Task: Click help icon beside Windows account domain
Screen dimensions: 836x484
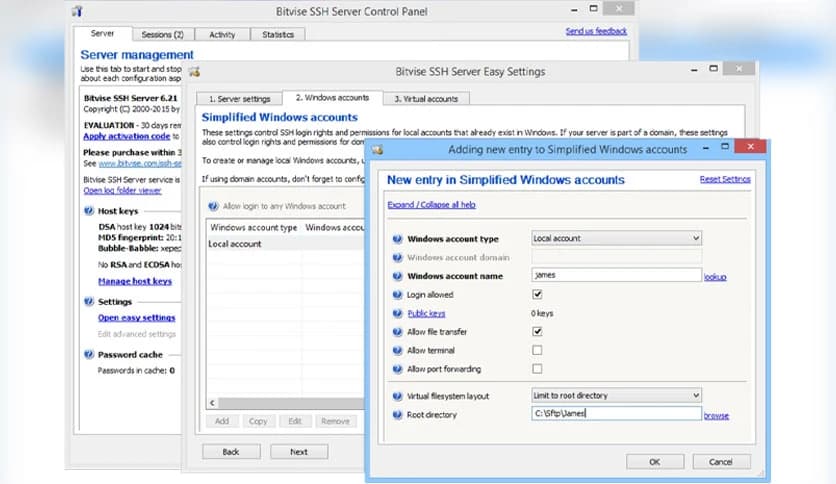Action: [x=397, y=257]
